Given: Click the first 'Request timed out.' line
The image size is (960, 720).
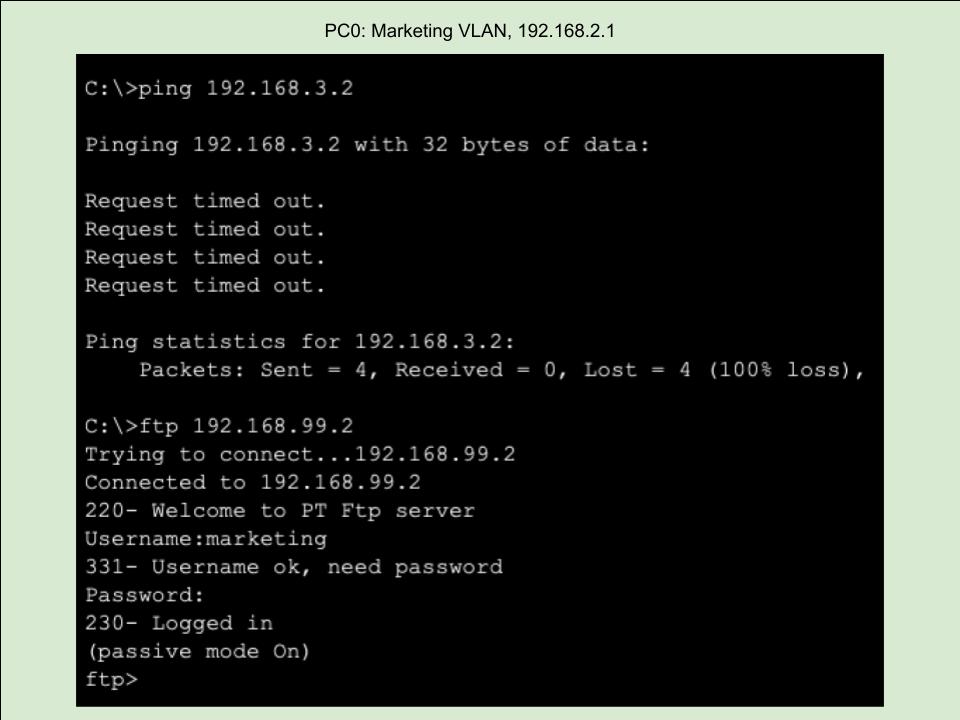Looking at the screenshot, I should (x=205, y=201).
